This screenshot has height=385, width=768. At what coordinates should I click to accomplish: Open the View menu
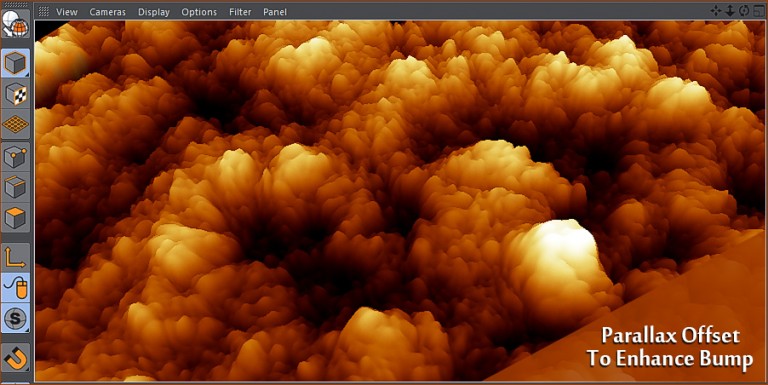pos(67,12)
